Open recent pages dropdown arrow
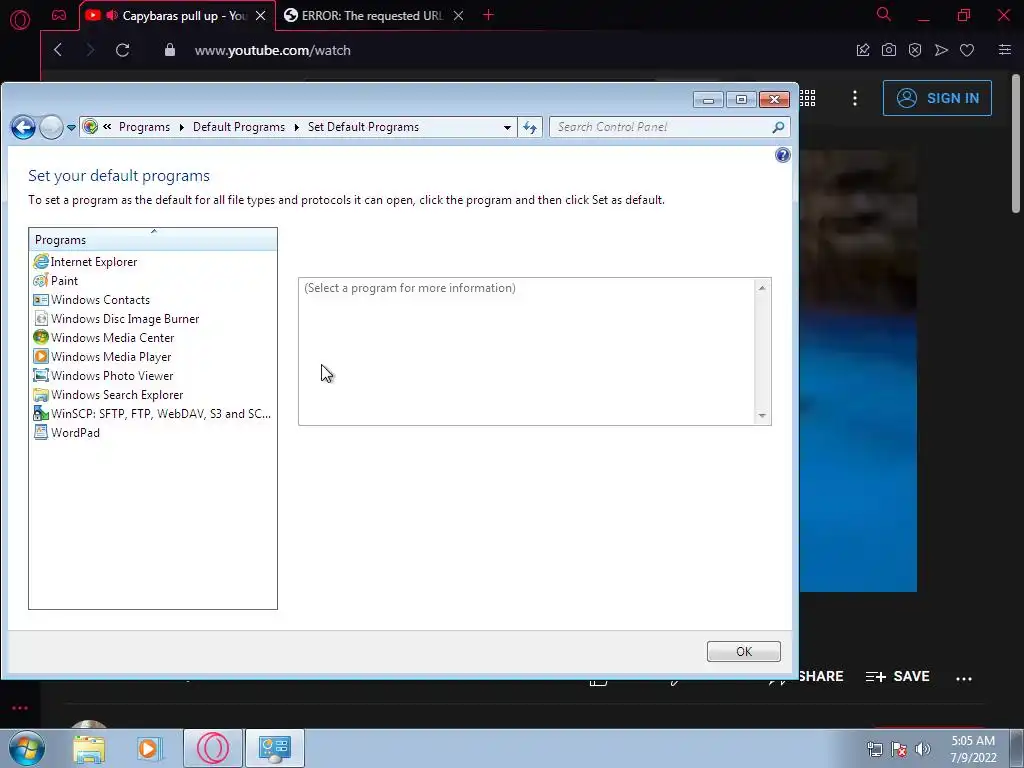The width and height of the screenshot is (1024, 768). click(71, 127)
